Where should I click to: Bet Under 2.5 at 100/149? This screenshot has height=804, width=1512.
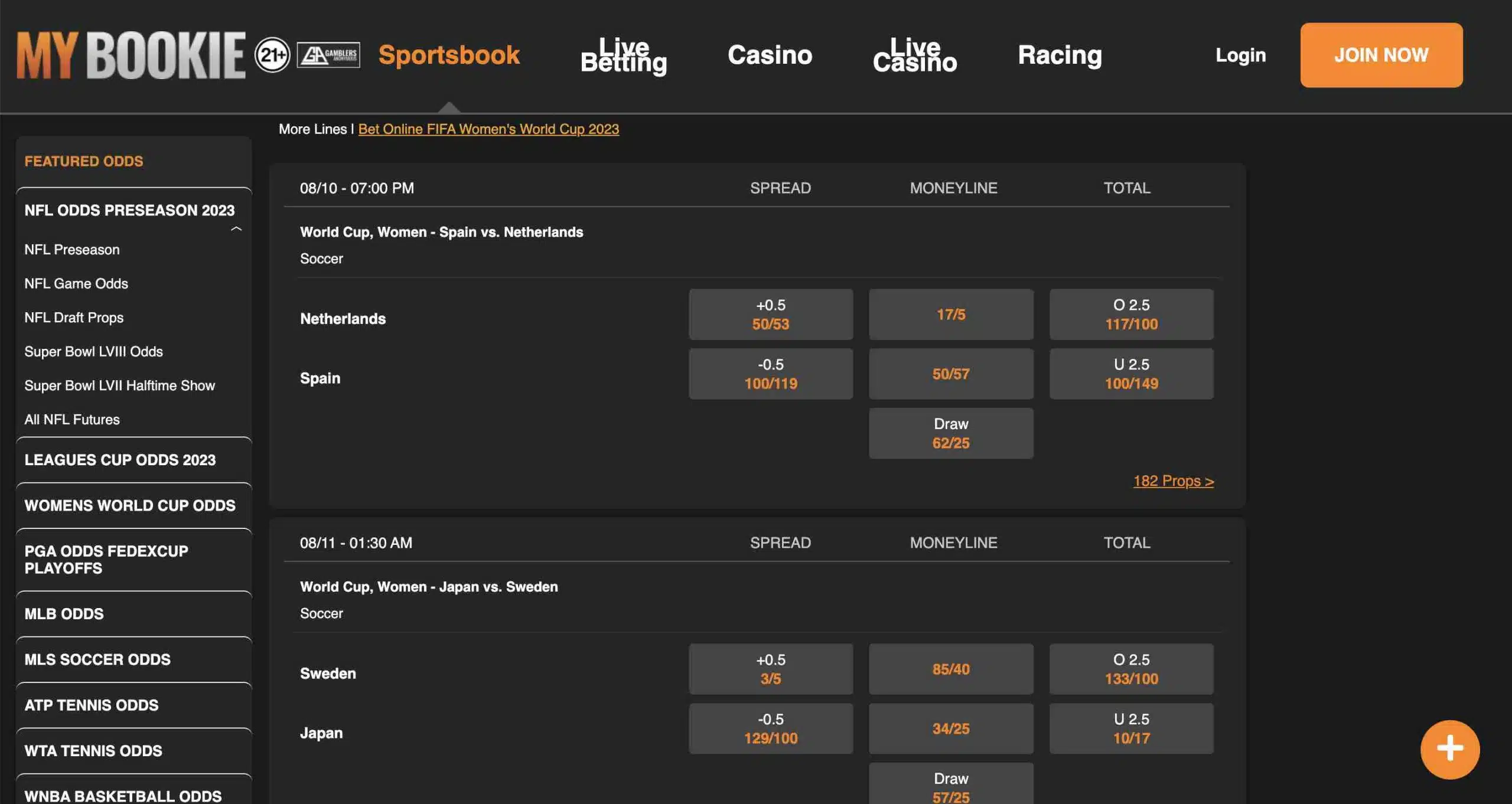[x=1131, y=374]
